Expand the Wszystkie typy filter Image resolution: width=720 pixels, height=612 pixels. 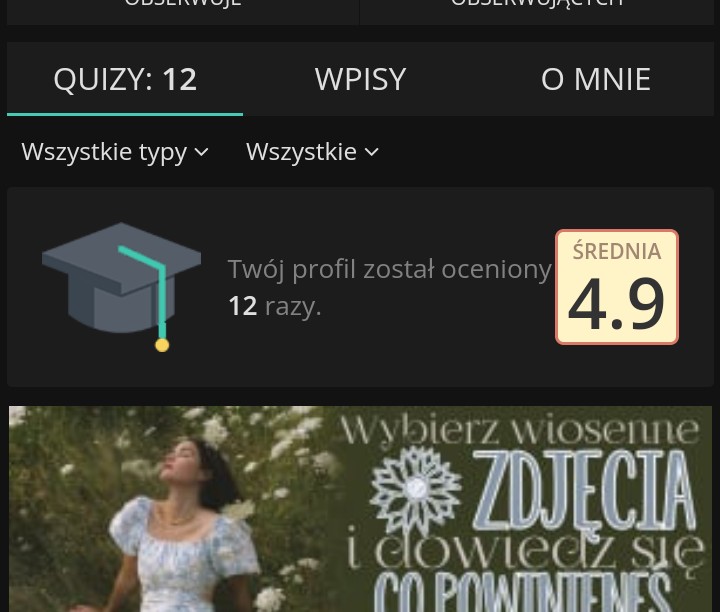(x=115, y=152)
